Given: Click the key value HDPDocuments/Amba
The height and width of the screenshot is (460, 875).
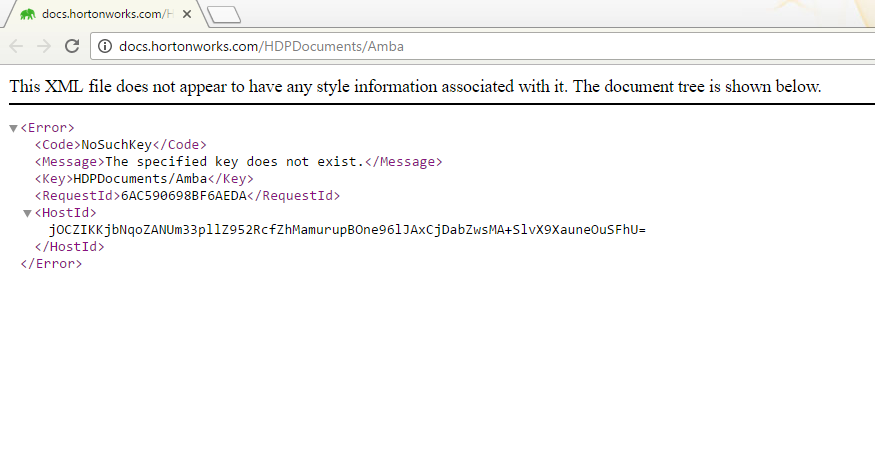Looking at the screenshot, I should pos(141,179).
